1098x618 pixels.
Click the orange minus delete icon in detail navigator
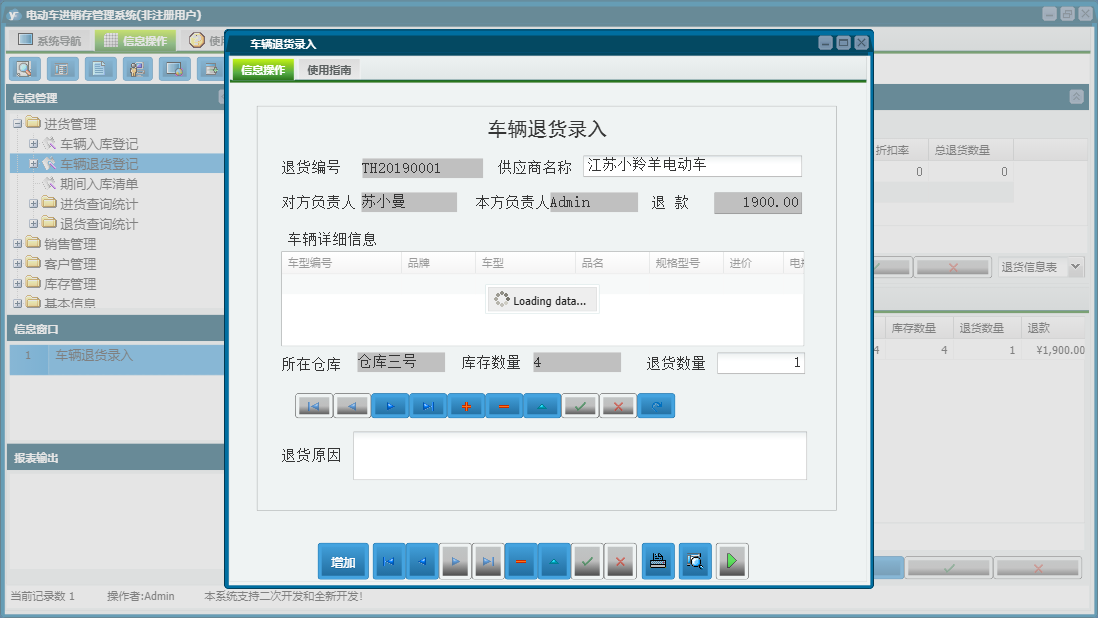(x=504, y=406)
